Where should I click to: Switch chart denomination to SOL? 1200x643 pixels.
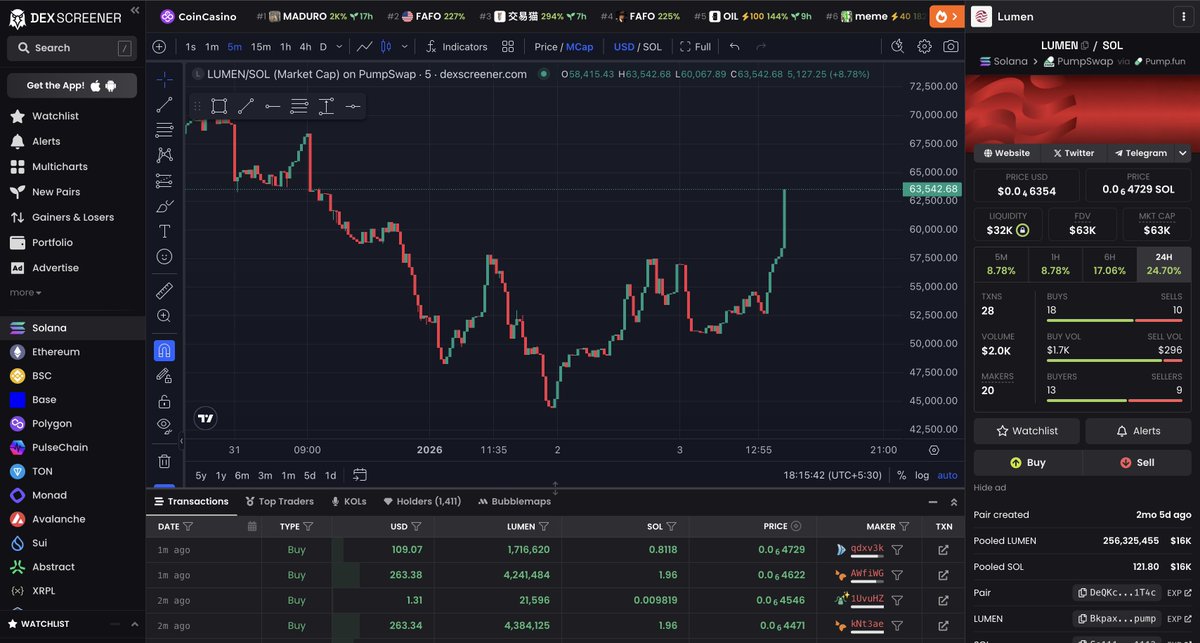(652, 46)
